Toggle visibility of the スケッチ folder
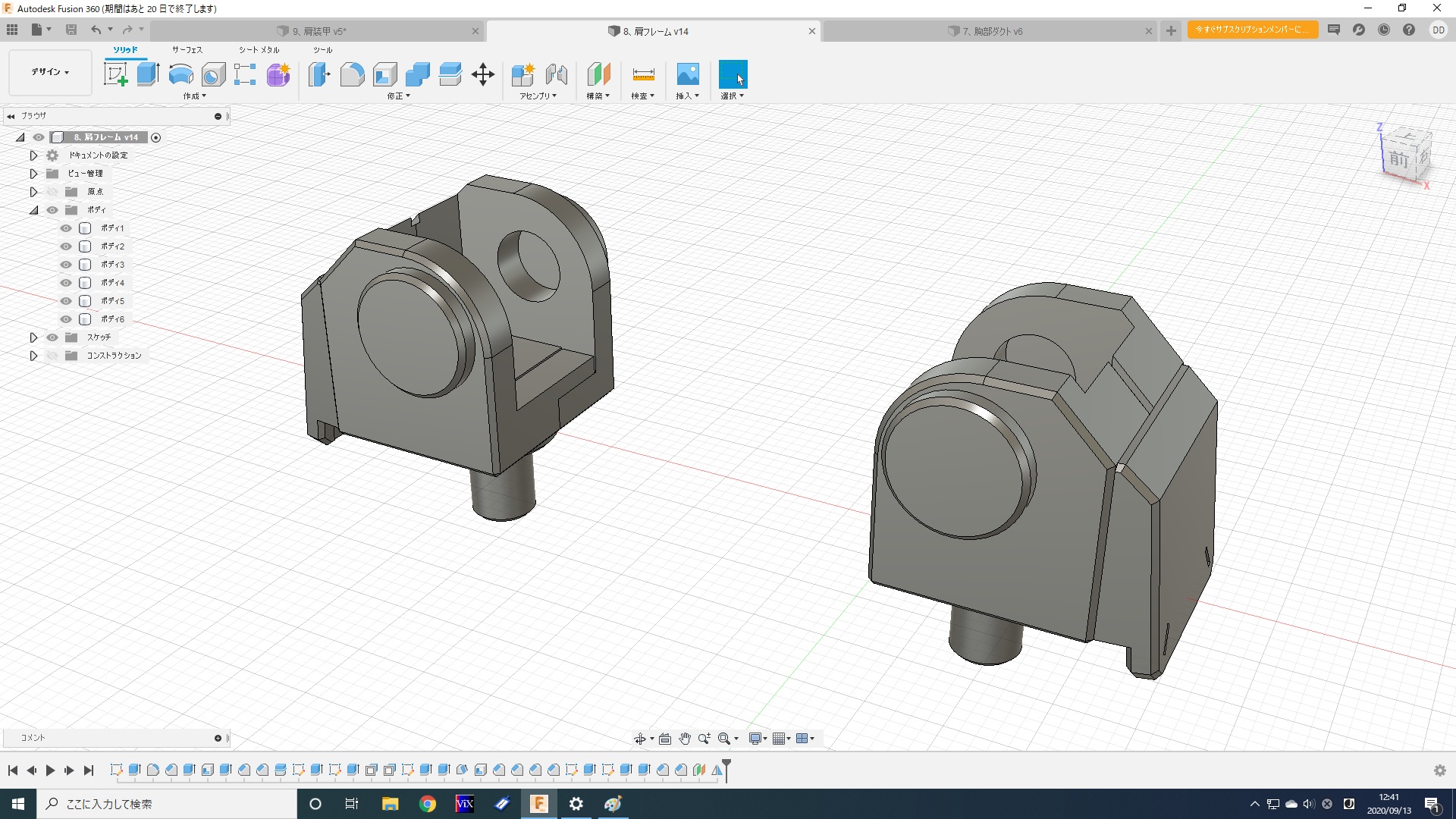 [52, 337]
